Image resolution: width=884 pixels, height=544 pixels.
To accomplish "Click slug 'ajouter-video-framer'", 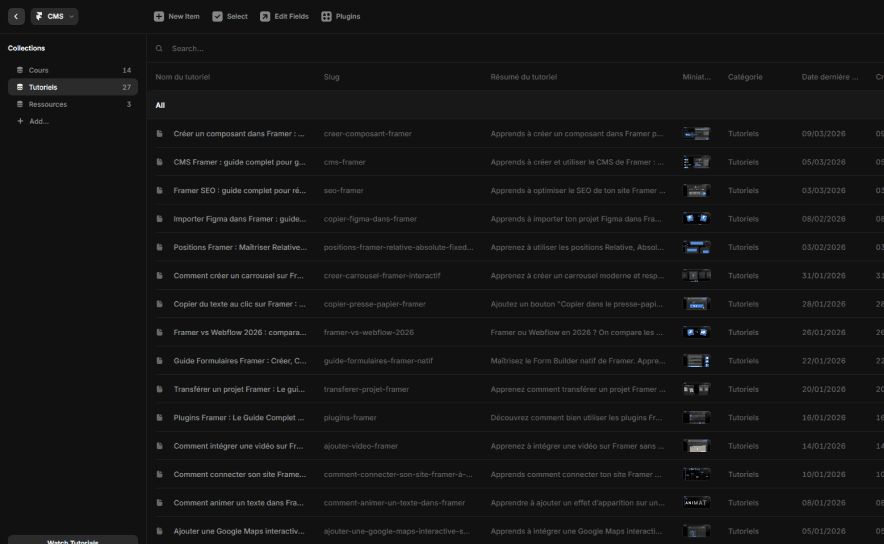I will [x=361, y=446].
